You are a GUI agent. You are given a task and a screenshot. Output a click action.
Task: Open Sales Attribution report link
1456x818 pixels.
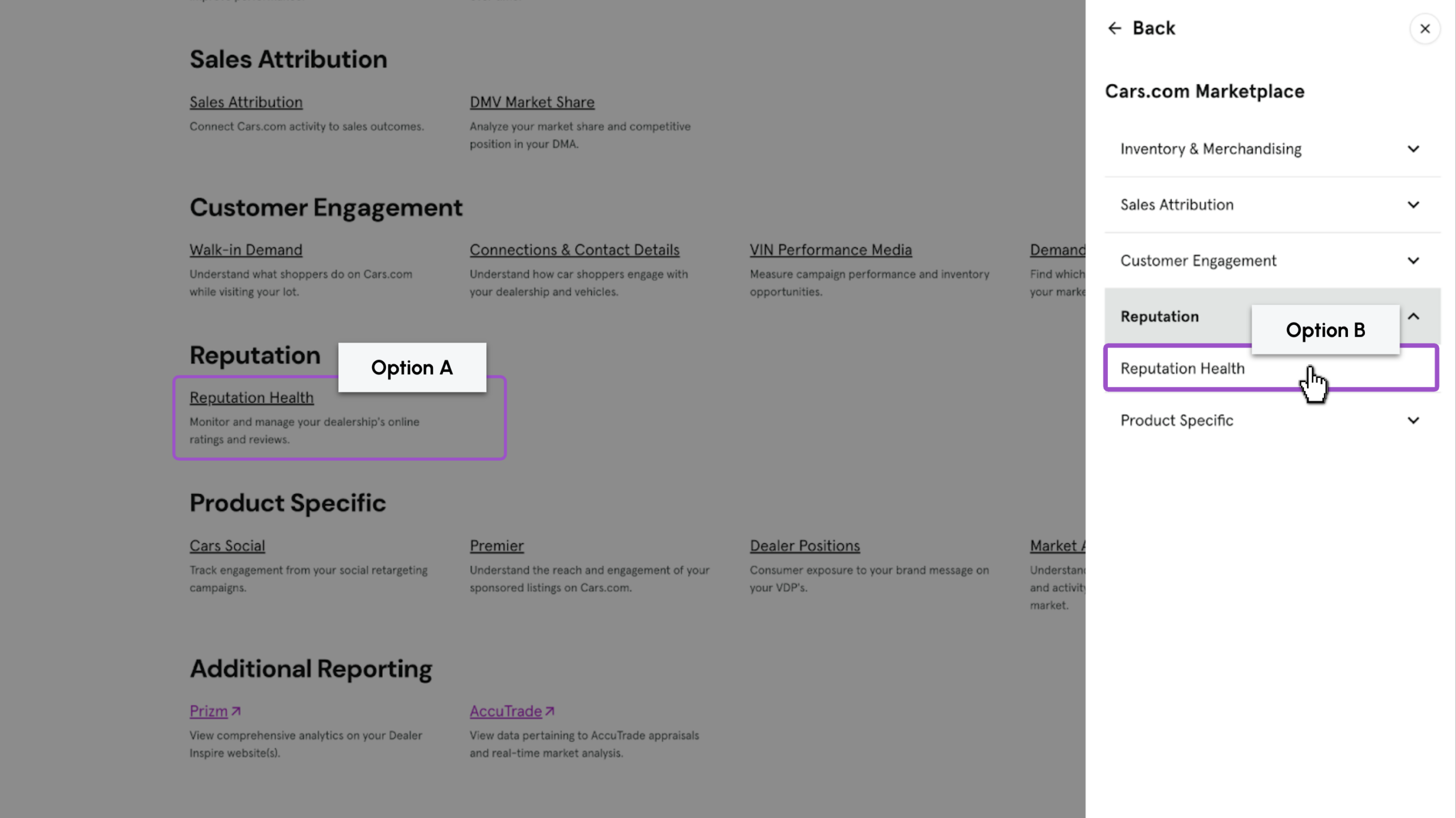246,102
